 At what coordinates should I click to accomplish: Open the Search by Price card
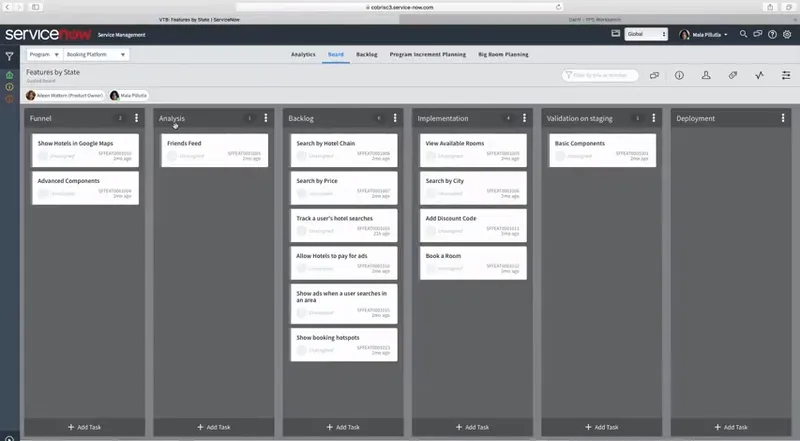344,188
